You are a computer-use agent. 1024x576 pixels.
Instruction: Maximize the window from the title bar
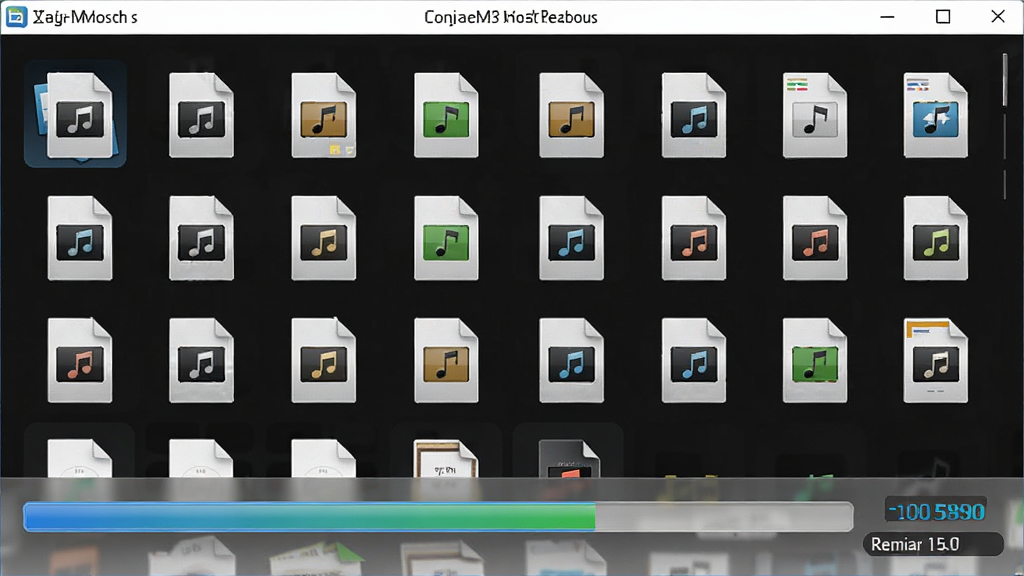[943, 16]
